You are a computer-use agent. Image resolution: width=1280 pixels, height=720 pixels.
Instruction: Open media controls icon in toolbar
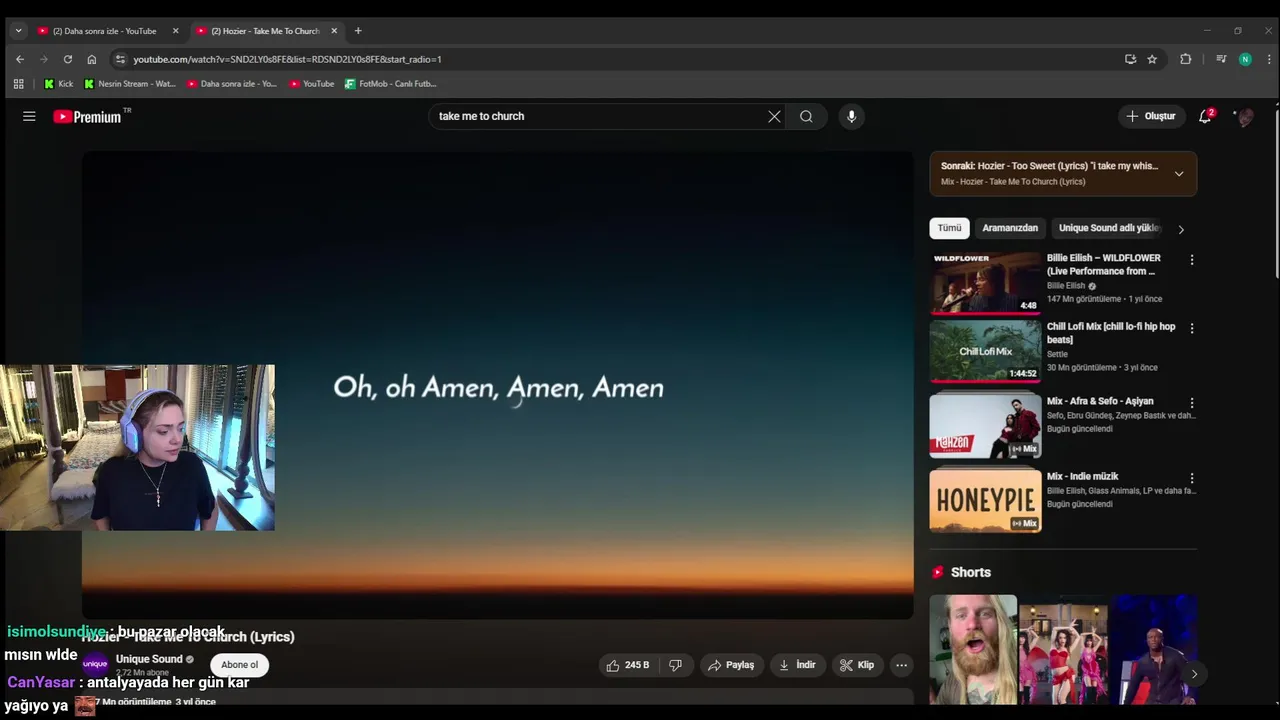1221,59
